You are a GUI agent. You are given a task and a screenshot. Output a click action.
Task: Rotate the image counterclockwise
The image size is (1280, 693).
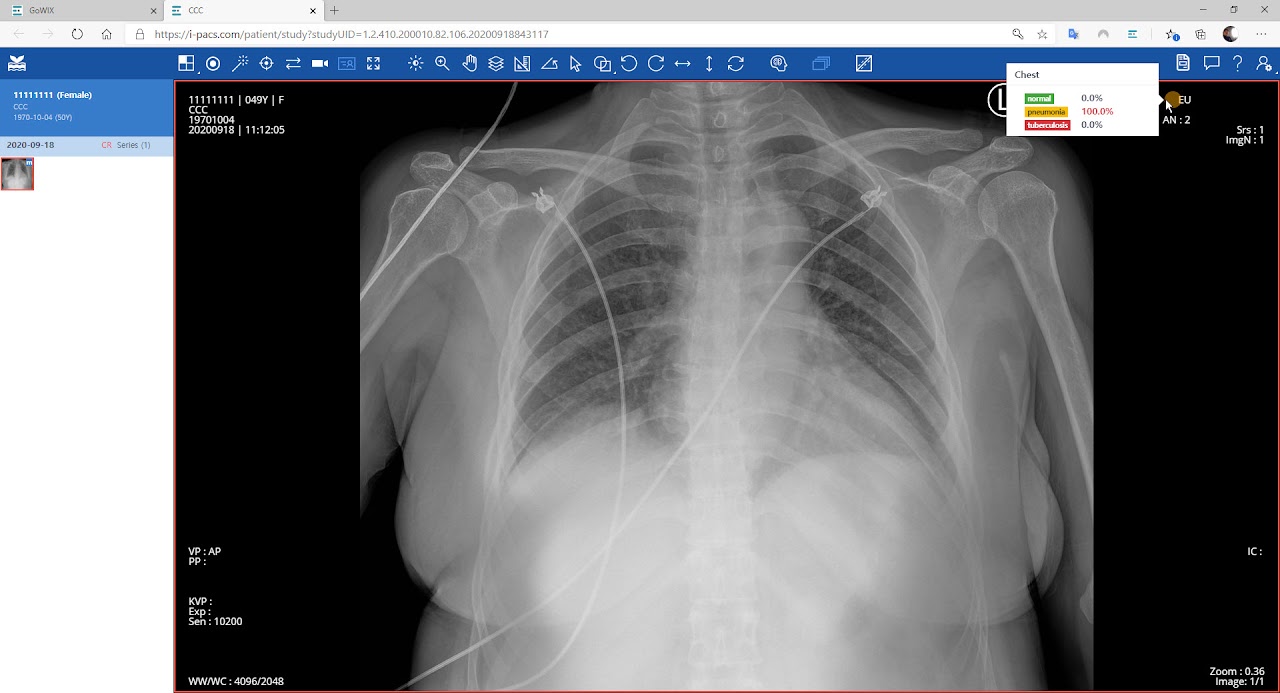coord(629,64)
